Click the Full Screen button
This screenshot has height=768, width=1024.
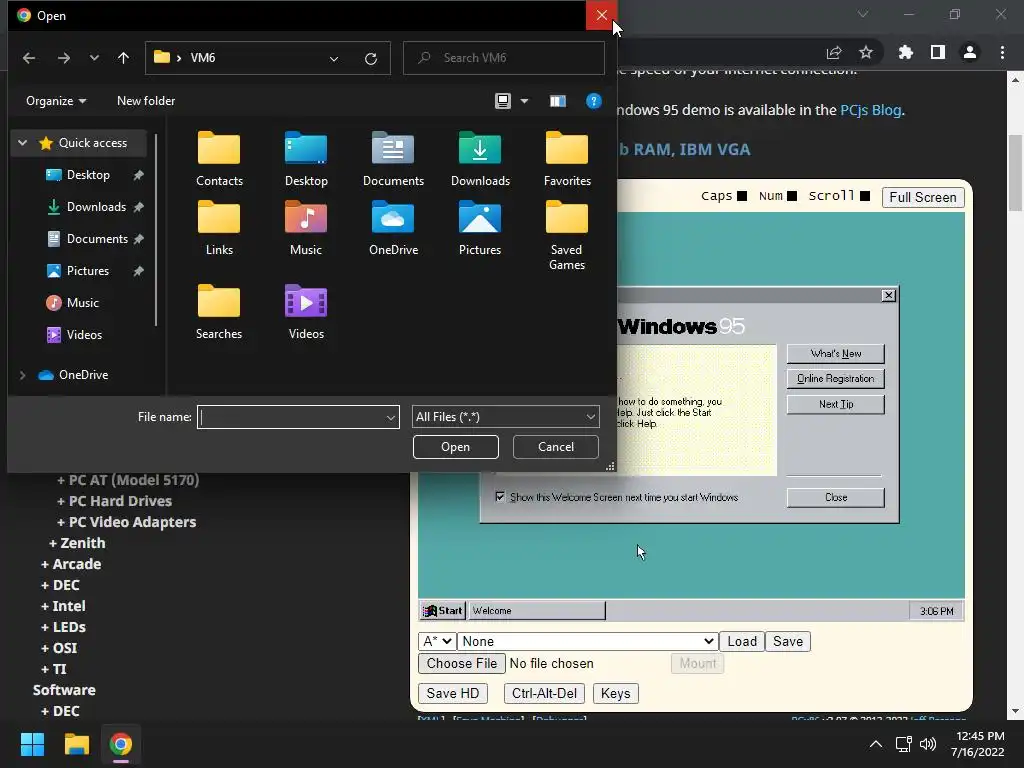(923, 197)
